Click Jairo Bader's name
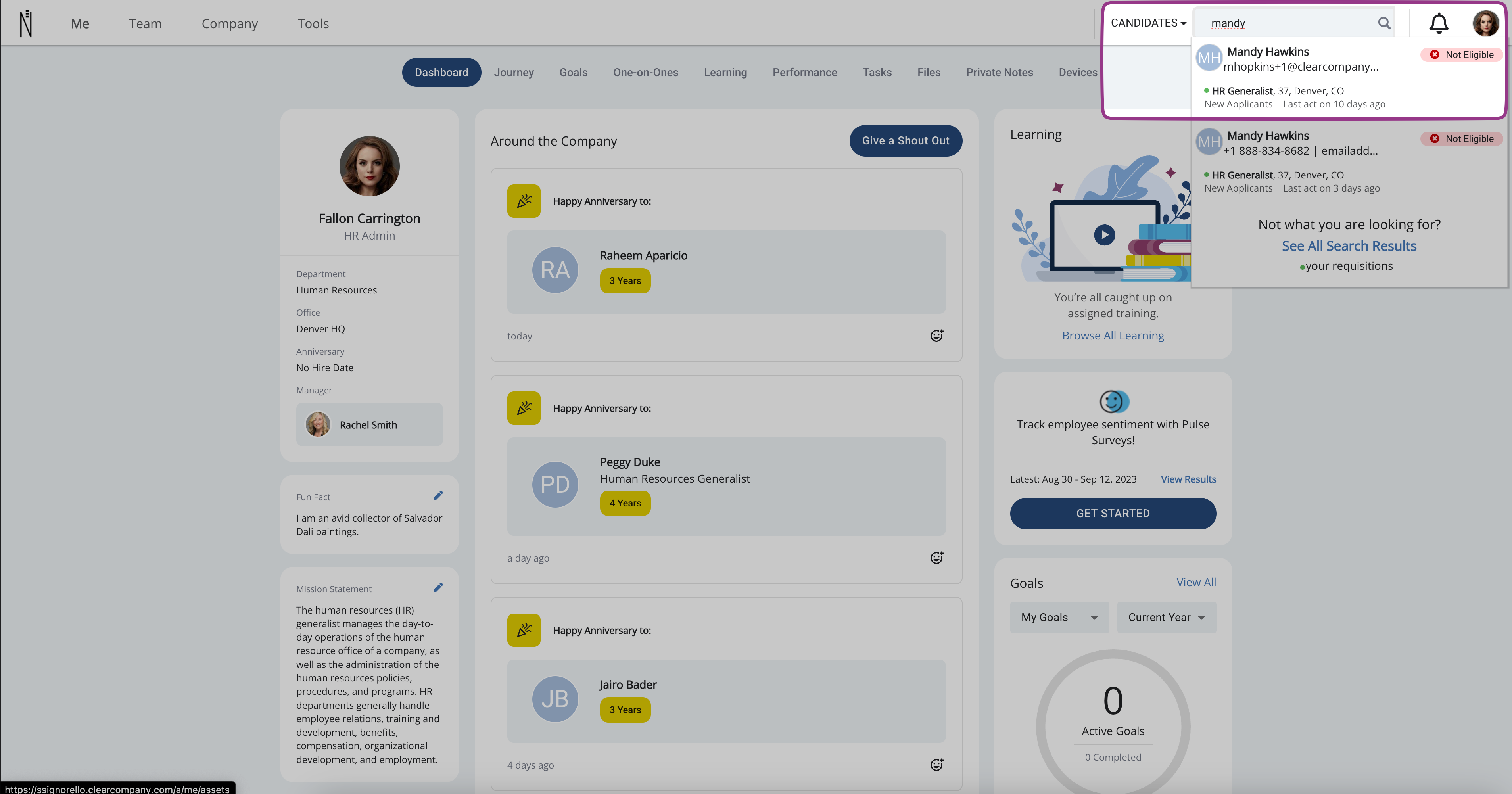1512x794 pixels. [x=628, y=684]
